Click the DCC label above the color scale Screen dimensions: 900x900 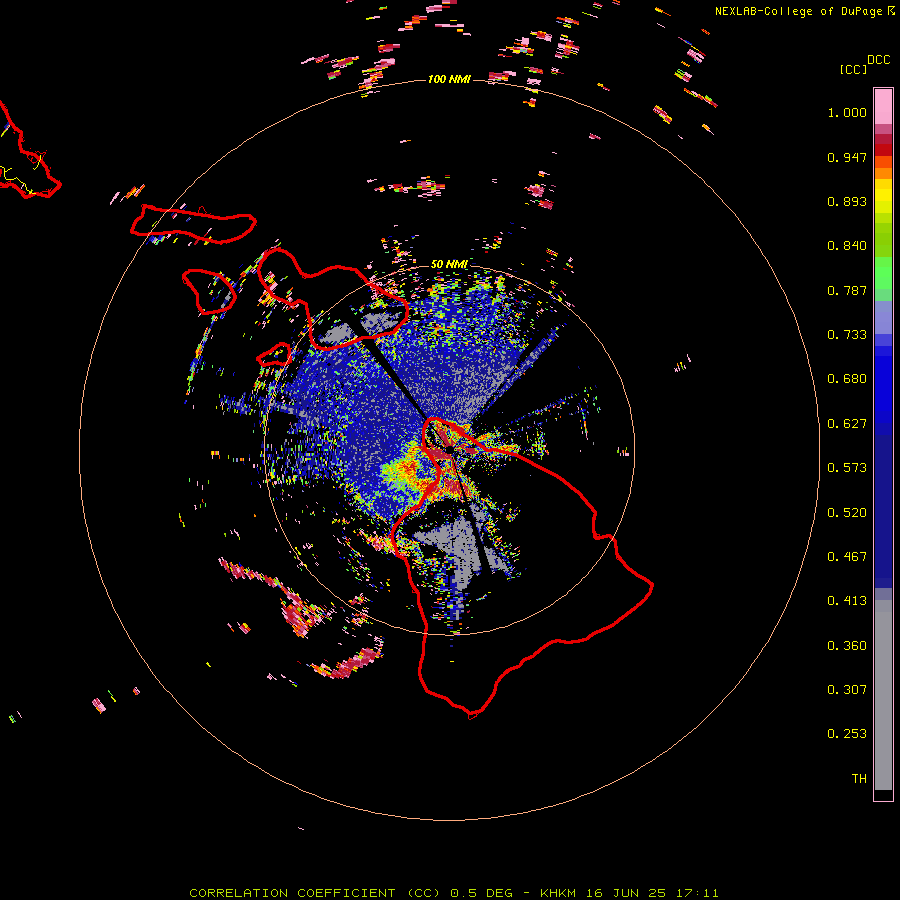(879, 60)
